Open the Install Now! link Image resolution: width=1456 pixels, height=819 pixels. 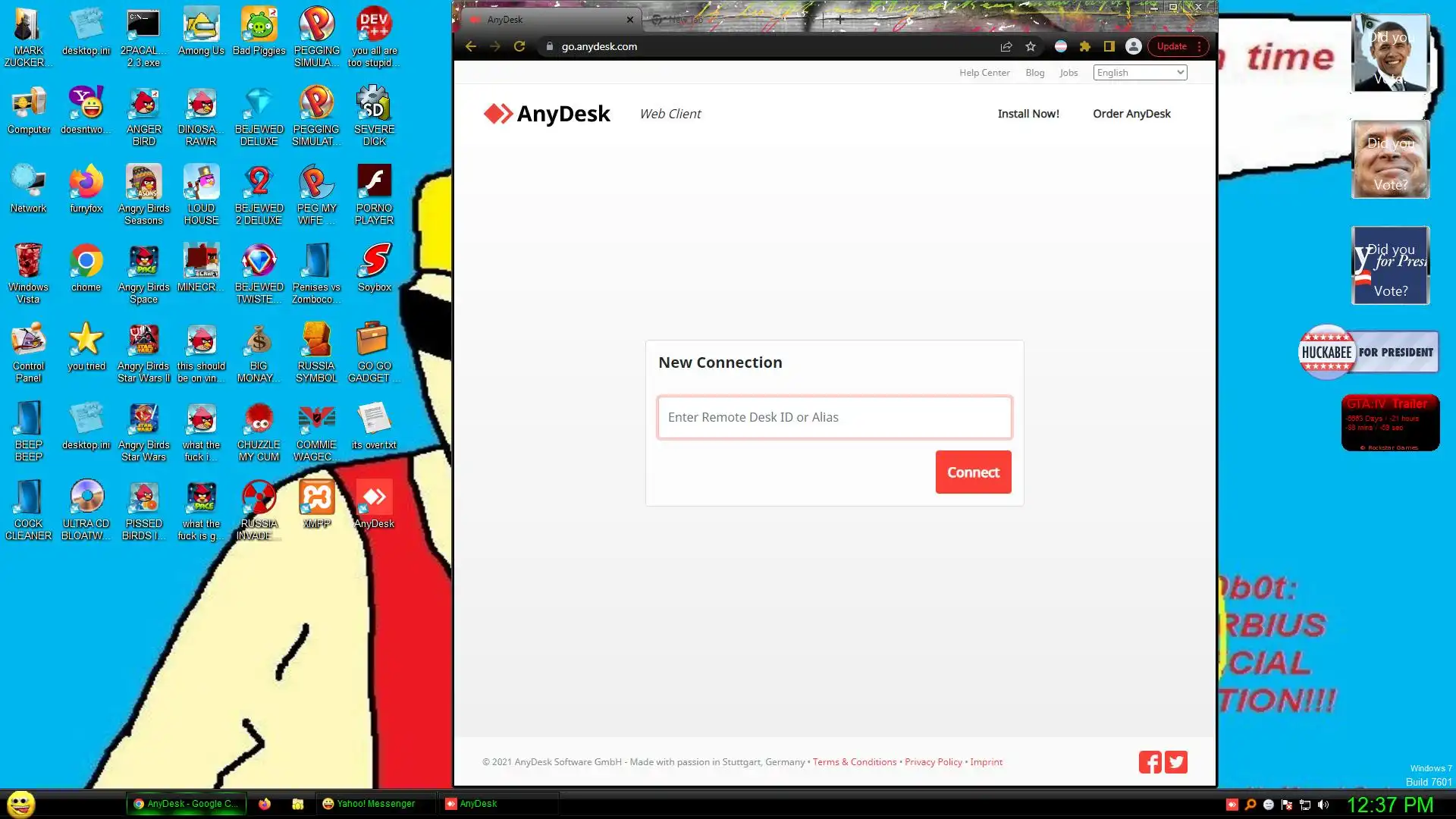1028,114
